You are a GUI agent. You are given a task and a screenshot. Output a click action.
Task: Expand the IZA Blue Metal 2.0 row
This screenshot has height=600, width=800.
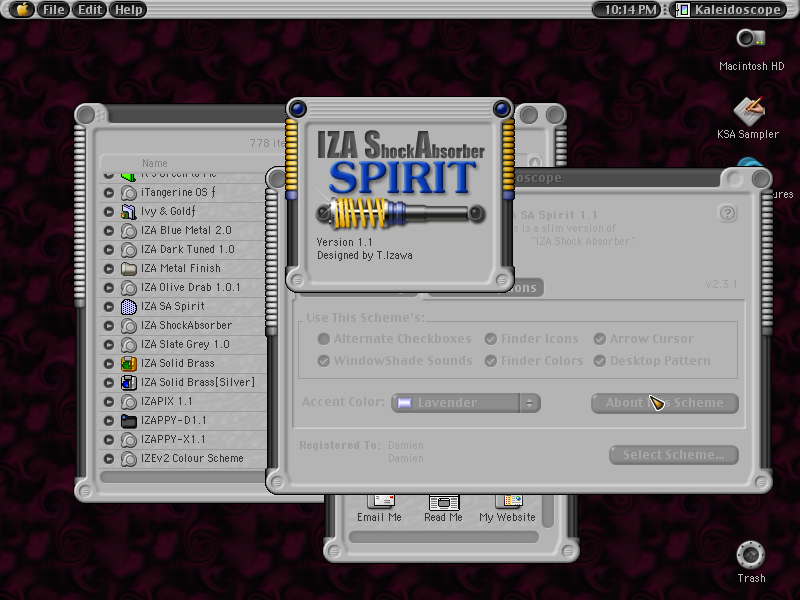(109, 231)
